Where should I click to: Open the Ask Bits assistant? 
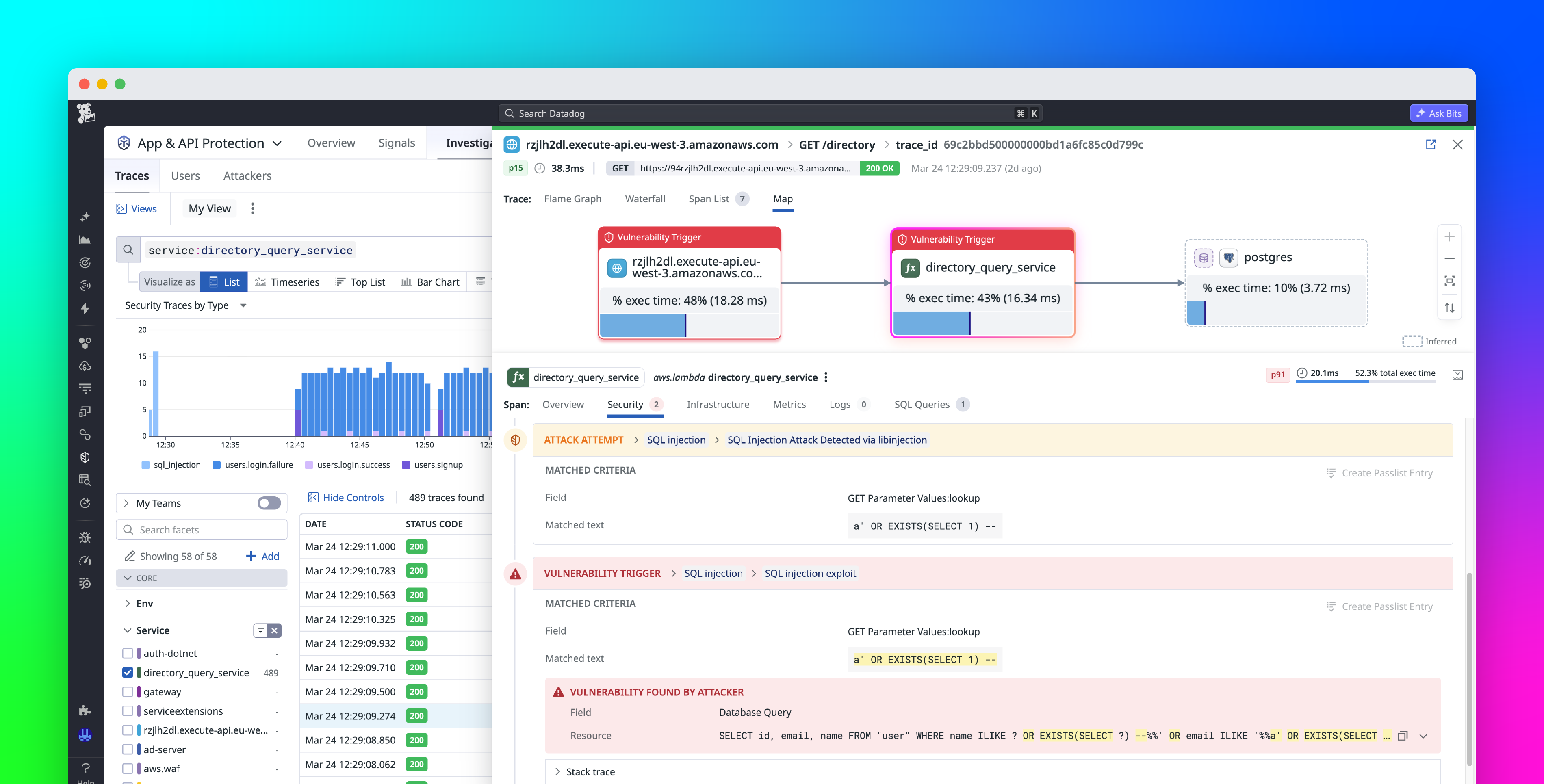point(1438,113)
